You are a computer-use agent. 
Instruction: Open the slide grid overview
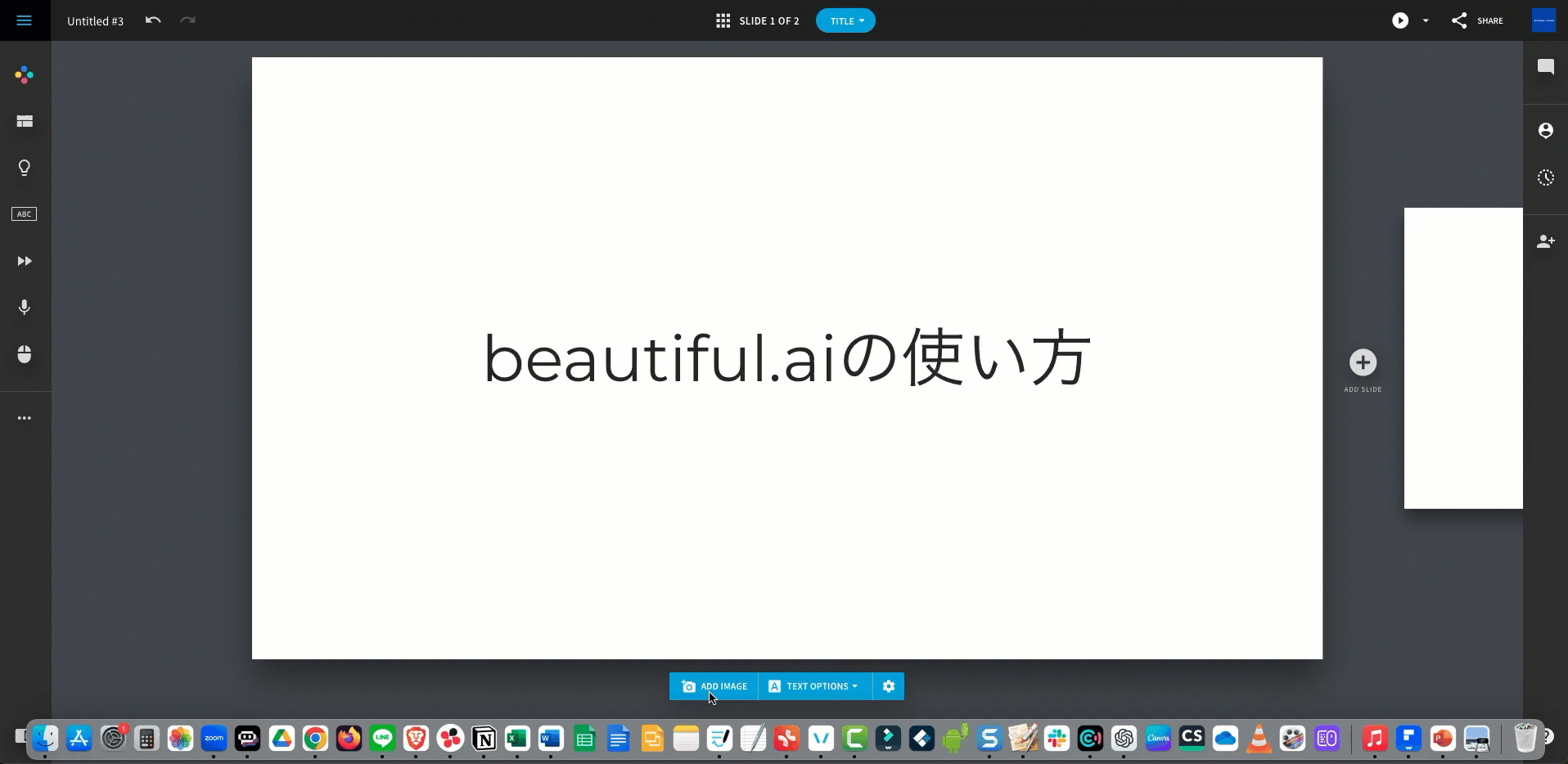(723, 21)
